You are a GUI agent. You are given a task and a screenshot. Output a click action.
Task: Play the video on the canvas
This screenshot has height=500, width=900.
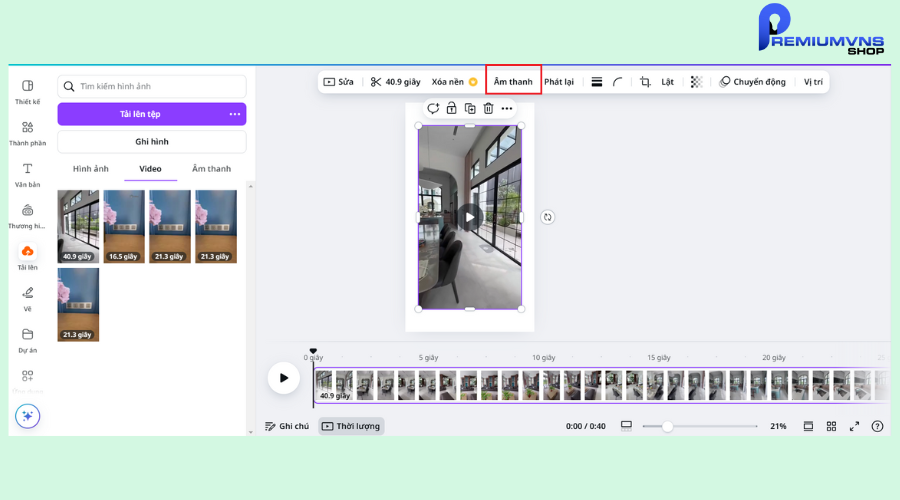[470, 217]
